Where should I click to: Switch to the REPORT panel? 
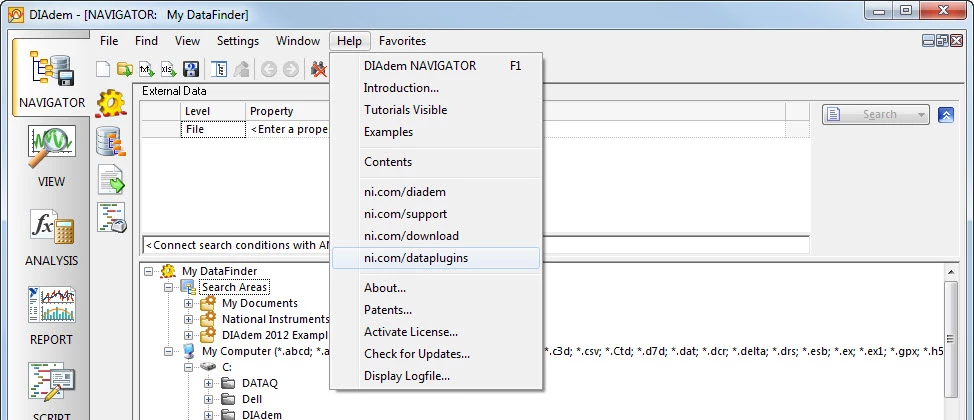[52, 315]
